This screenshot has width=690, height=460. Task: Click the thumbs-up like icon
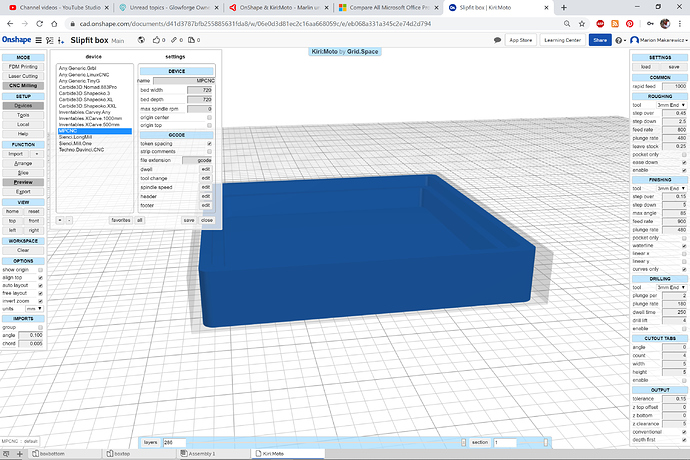[156, 40]
